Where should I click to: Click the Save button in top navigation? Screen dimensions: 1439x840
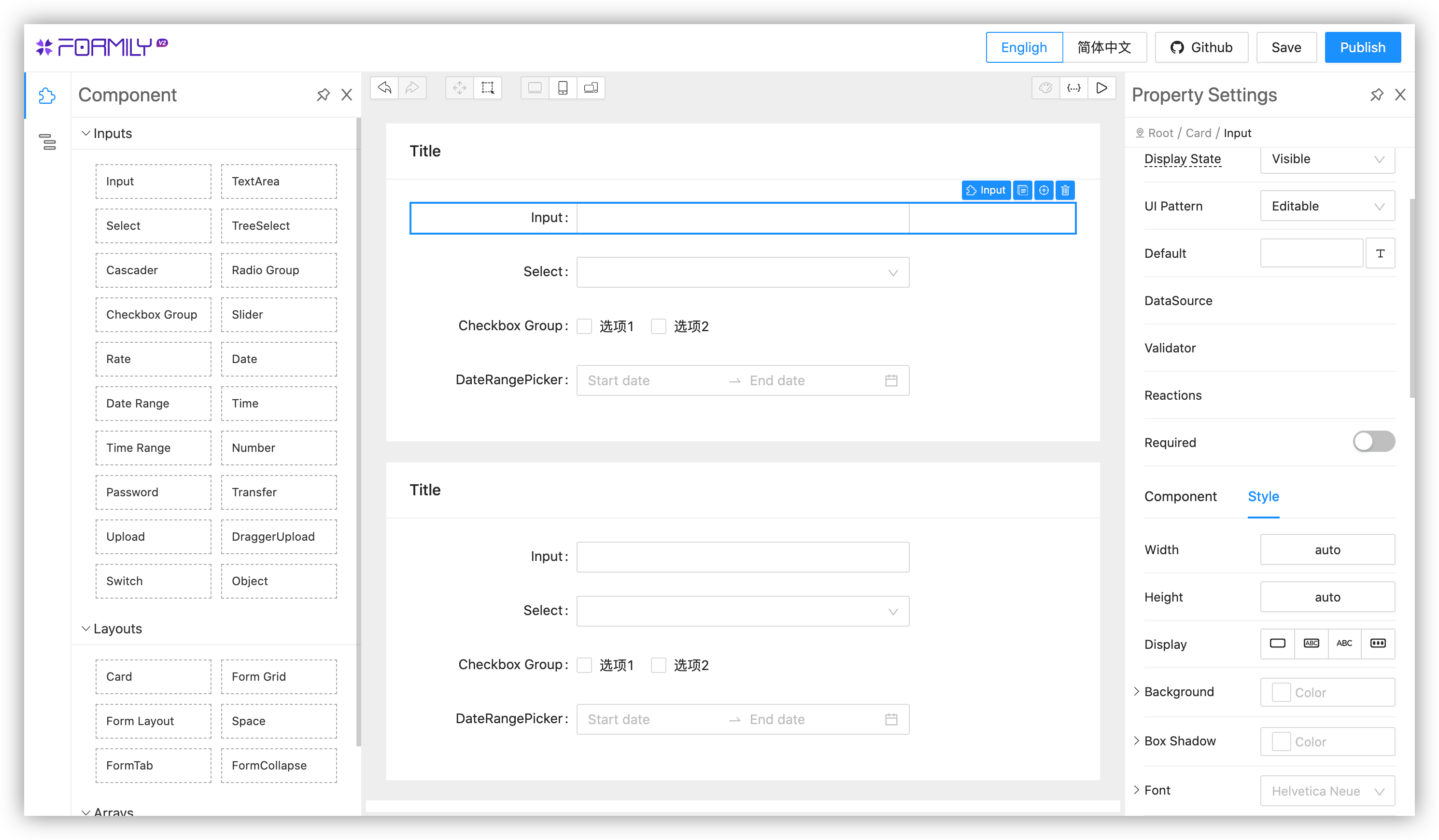[x=1286, y=47]
